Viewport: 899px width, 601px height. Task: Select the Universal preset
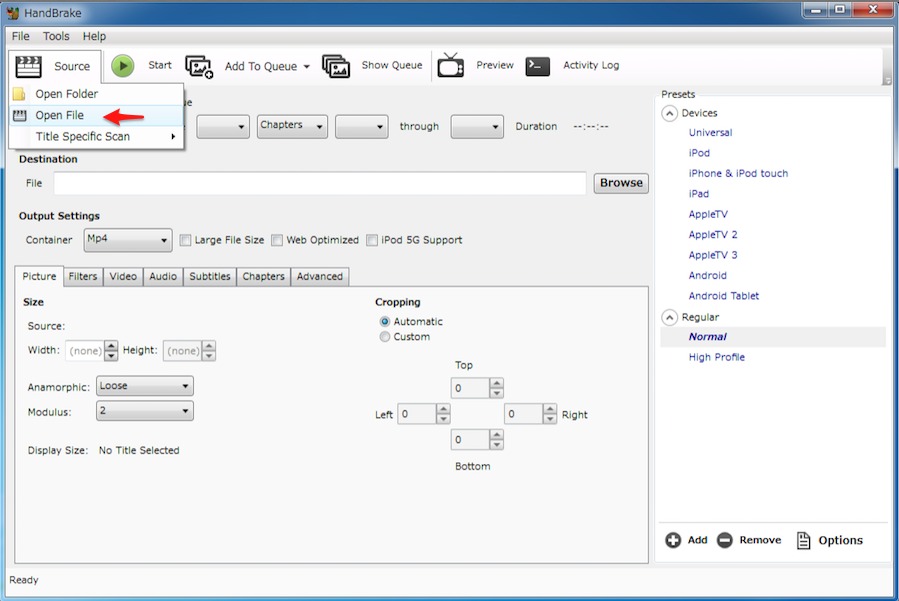(x=710, y=132)
